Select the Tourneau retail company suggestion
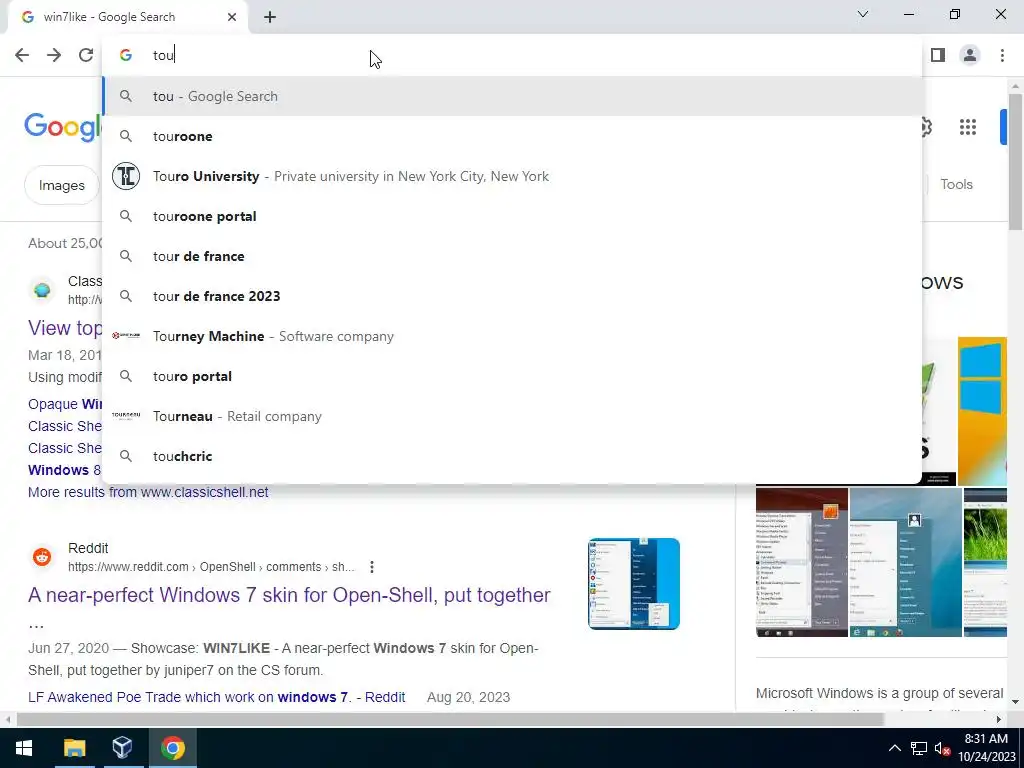The height and width of the screenshot is (768, 1024). click(x=512, y=416)
